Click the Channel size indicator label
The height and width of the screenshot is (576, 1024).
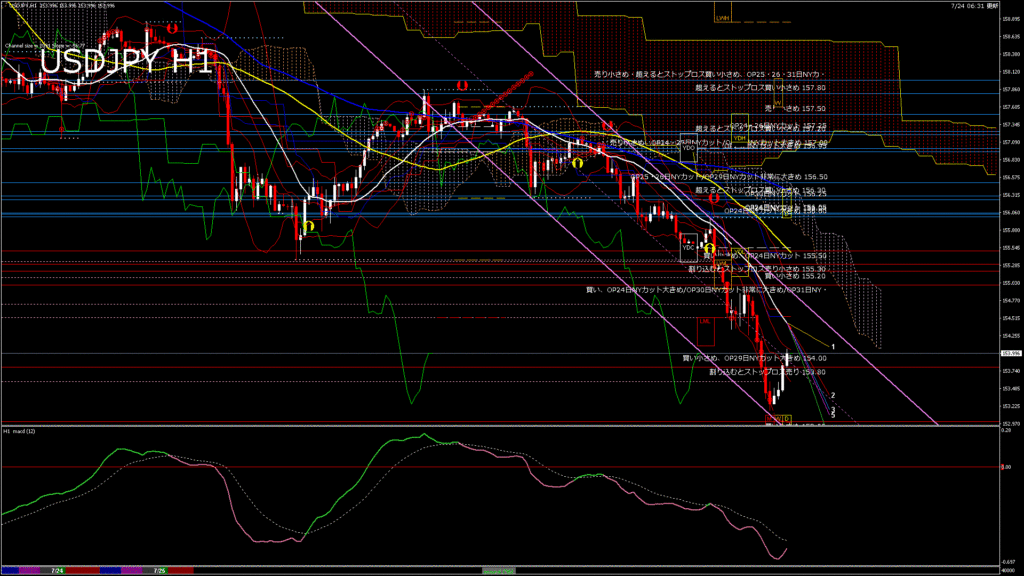pos(45,46)
